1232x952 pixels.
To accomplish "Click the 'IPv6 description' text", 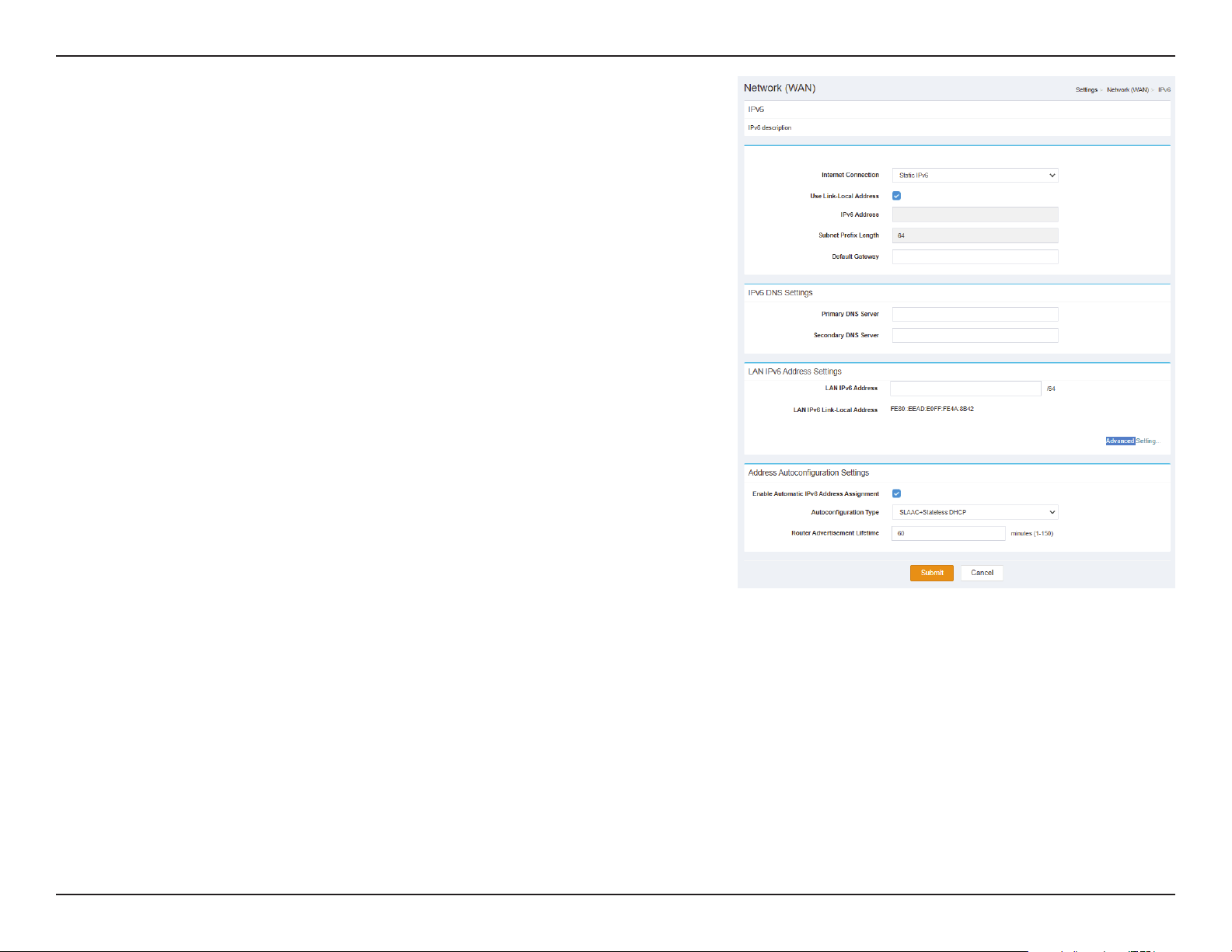I will coord(770,127).
